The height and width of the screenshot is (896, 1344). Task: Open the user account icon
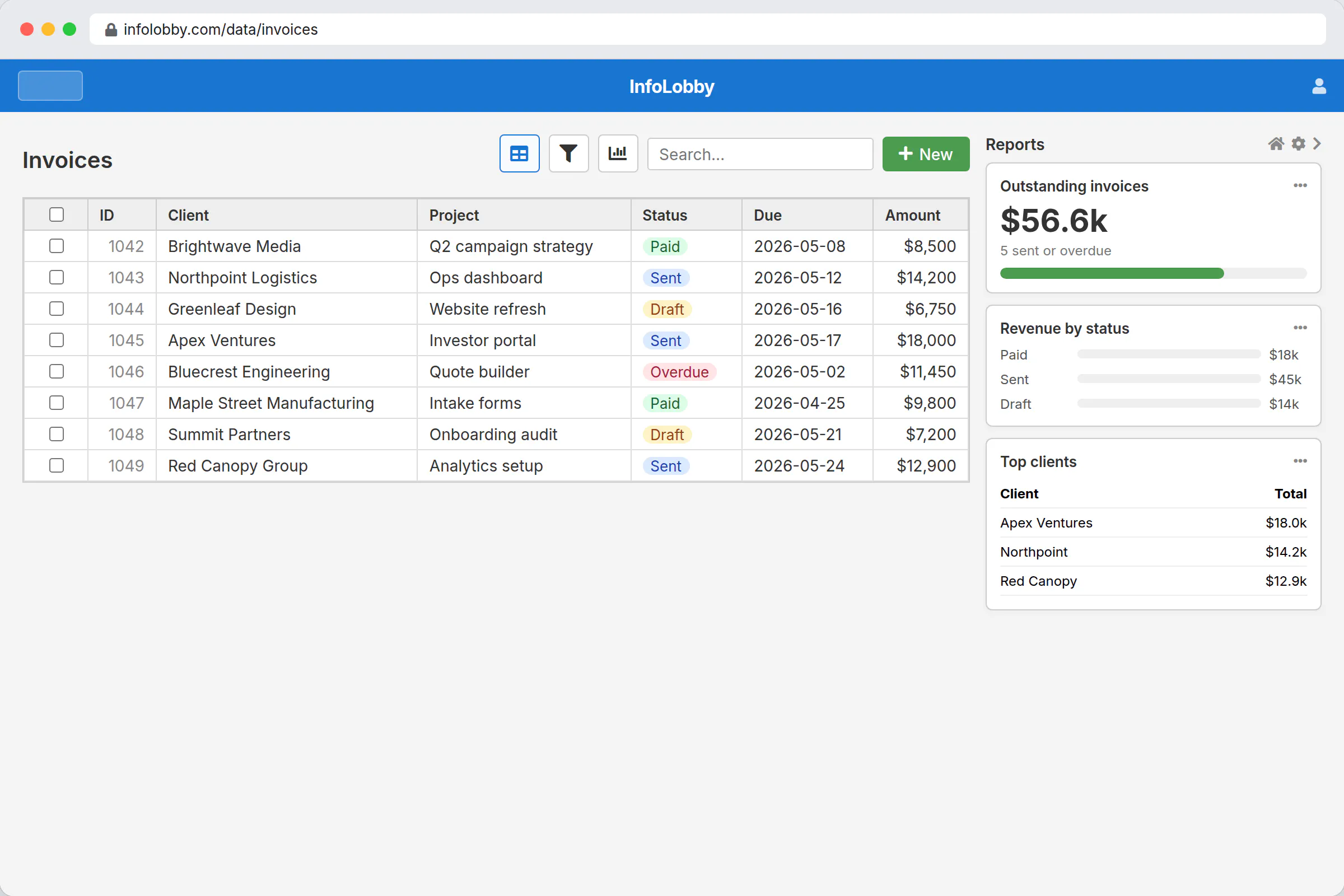click(x=1318, y=86)
